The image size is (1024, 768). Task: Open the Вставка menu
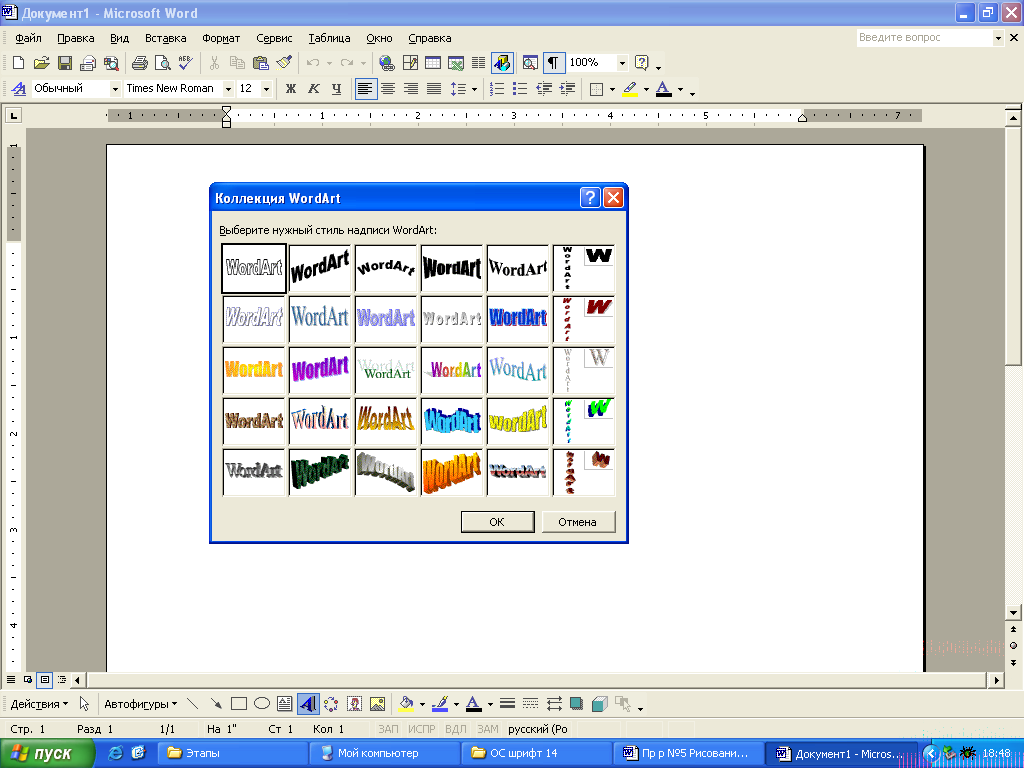pos(165,38)
